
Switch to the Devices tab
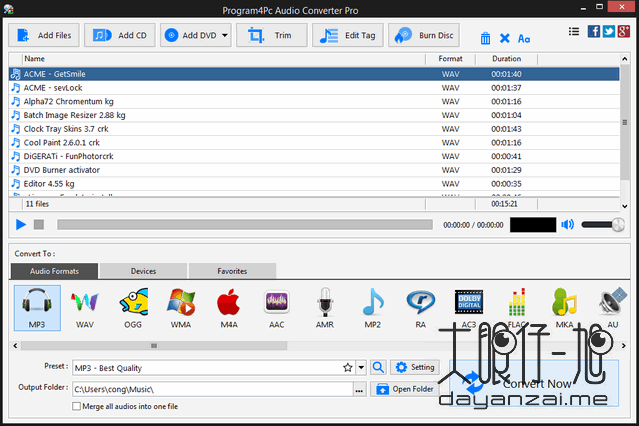click(143, 271)
